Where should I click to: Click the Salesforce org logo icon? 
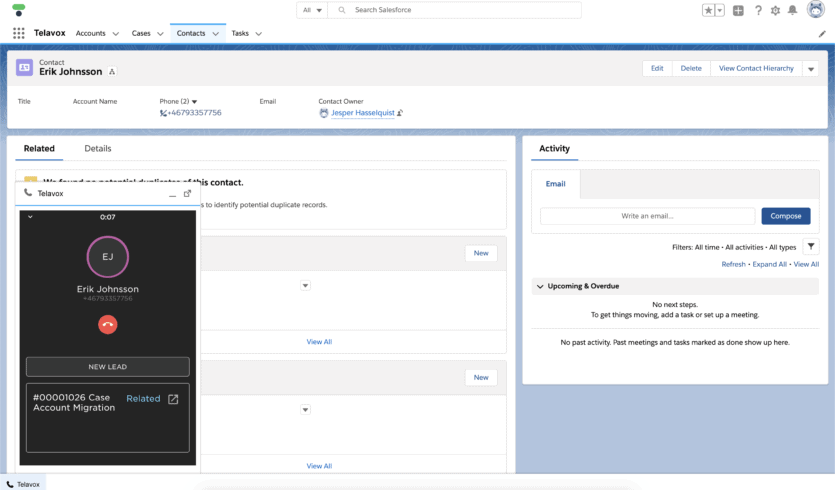point(19,10)
